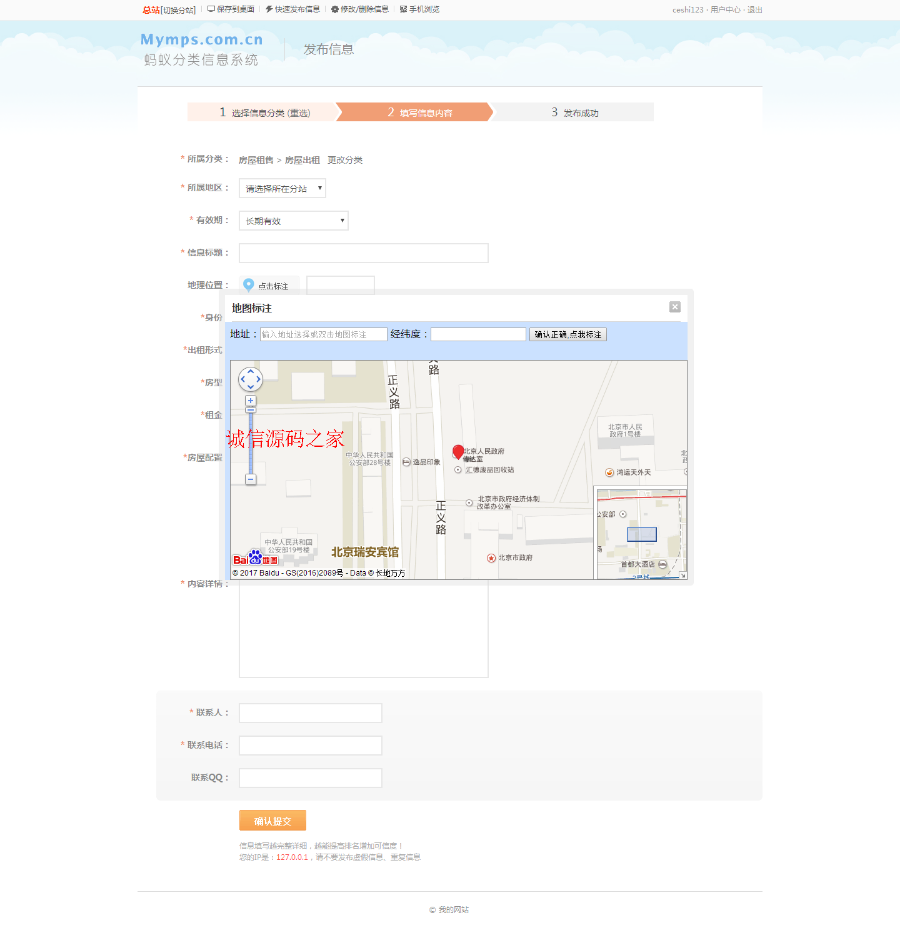Click the Mymps.com.cn site logo
The image size is (900, 928).
click(x=201, y=49)
